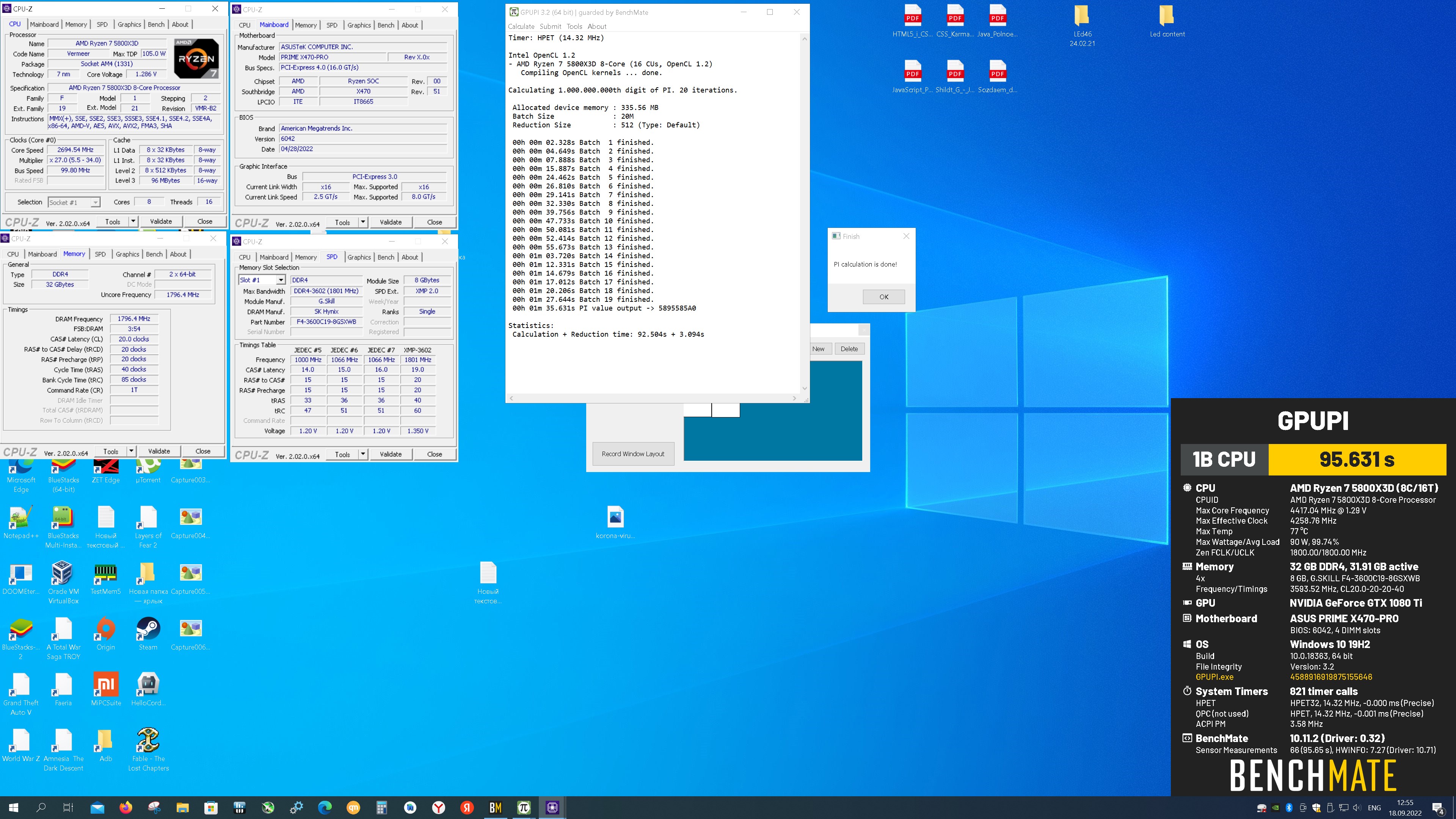Image resolution: width=1456 pixels, height=819 pixels.
Task: Click the ENG language indicator
Action: tap(1374, 808)
